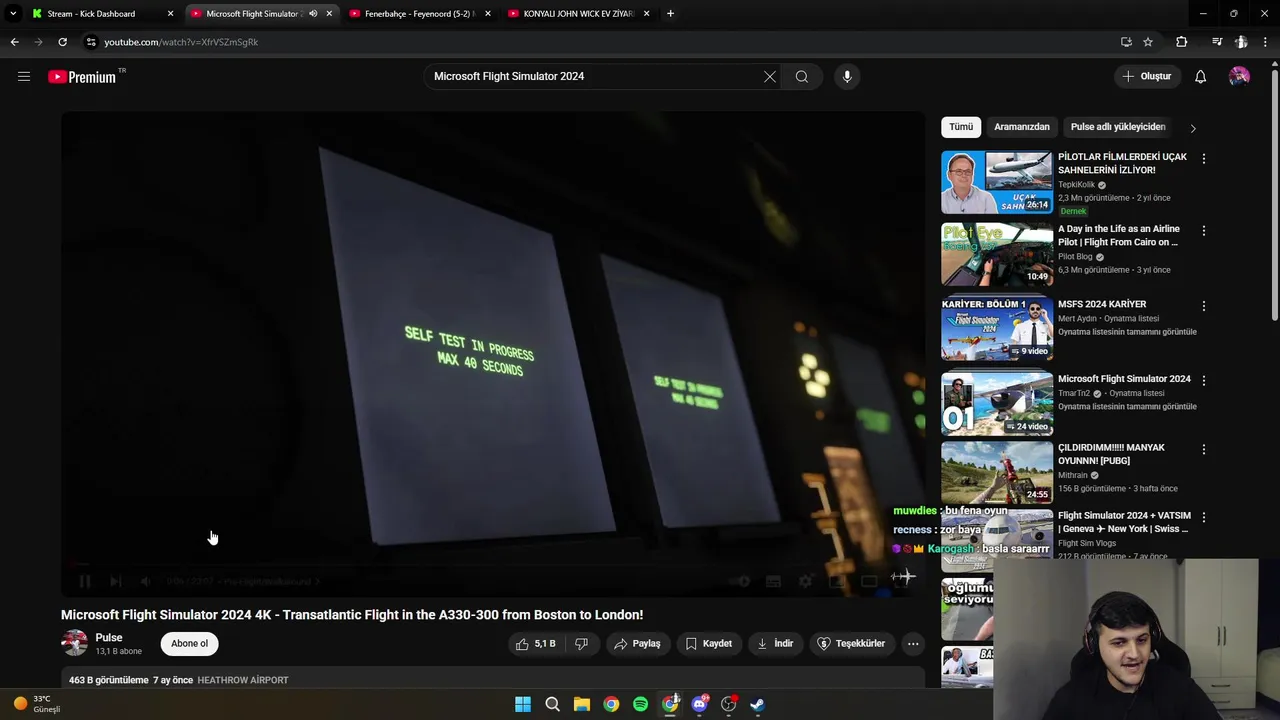Open options for TmarTn2 Flight Simulator playlist

point(1204,381)
